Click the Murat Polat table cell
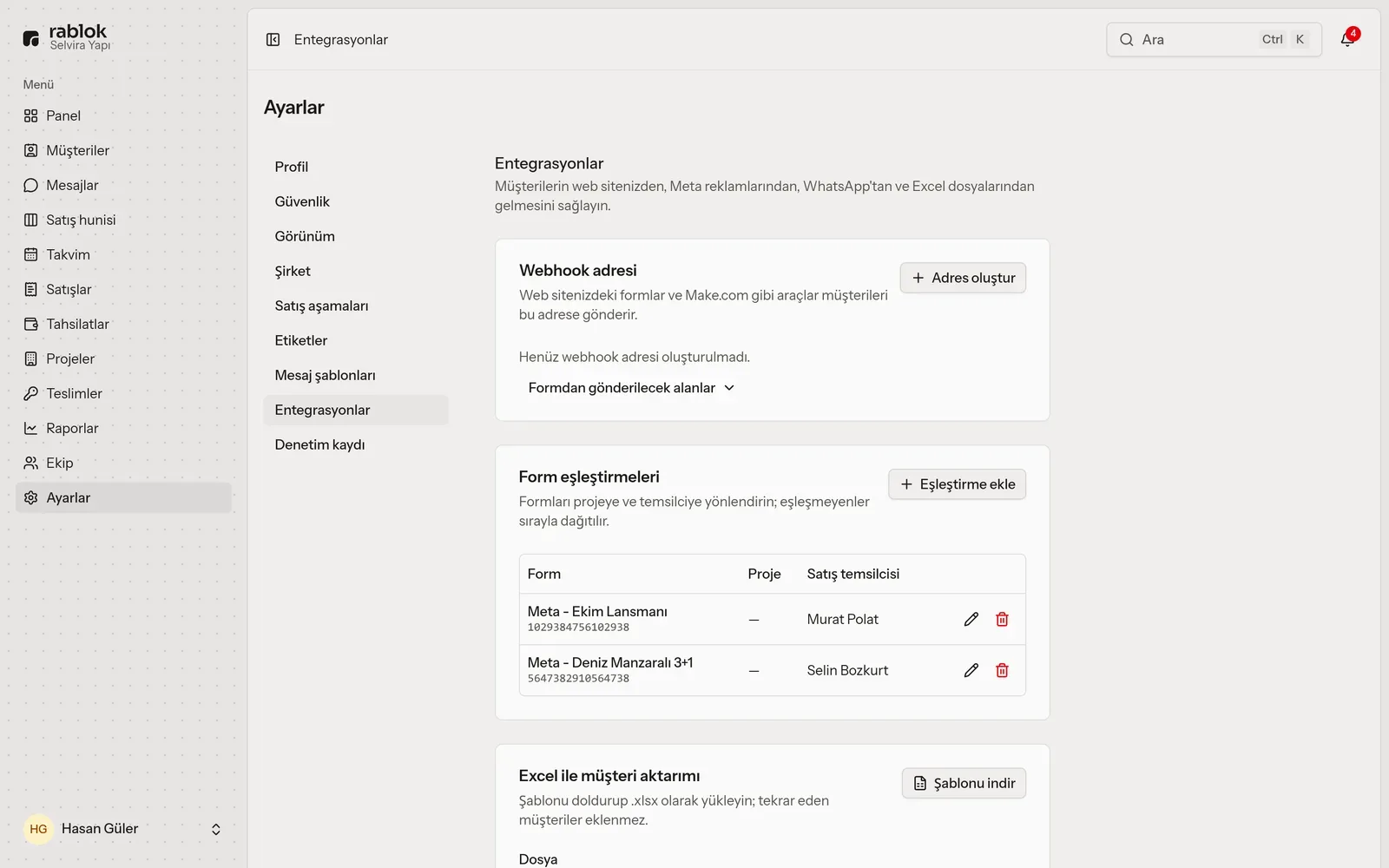Image resolution: width=1389 pixels, height=868 pixels. [x=842, y=619]
